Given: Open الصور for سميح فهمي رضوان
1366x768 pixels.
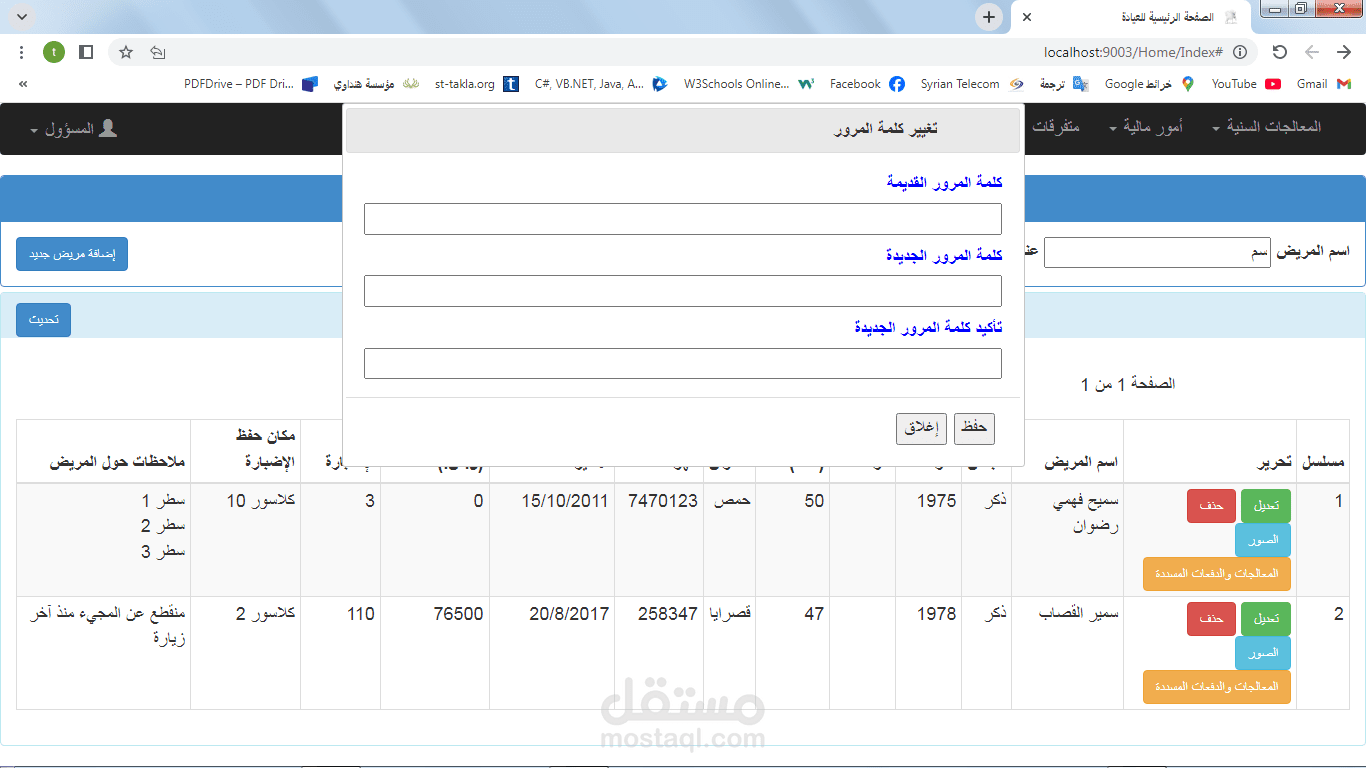Looking at the screenshot, I should coord(1263,540).
